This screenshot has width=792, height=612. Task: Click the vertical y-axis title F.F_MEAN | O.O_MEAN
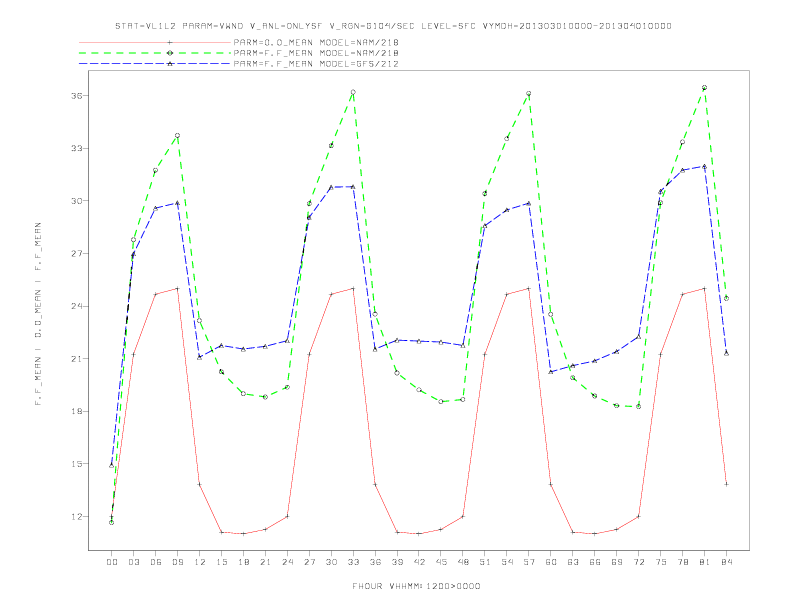tap(38, 314)
